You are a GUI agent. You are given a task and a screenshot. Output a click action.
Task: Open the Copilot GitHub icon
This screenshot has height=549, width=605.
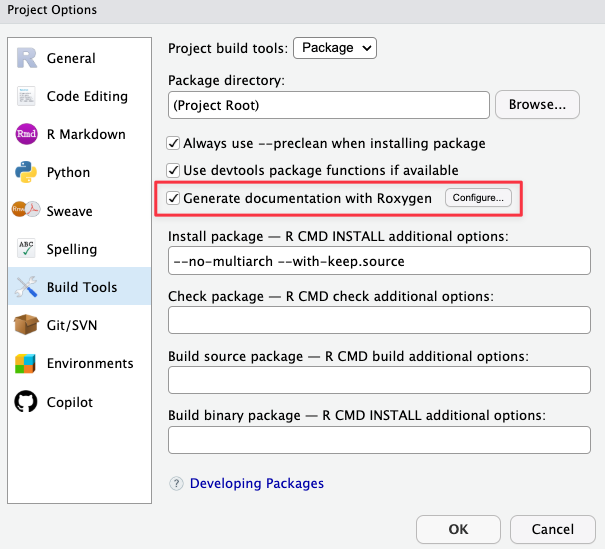(26, 402)
